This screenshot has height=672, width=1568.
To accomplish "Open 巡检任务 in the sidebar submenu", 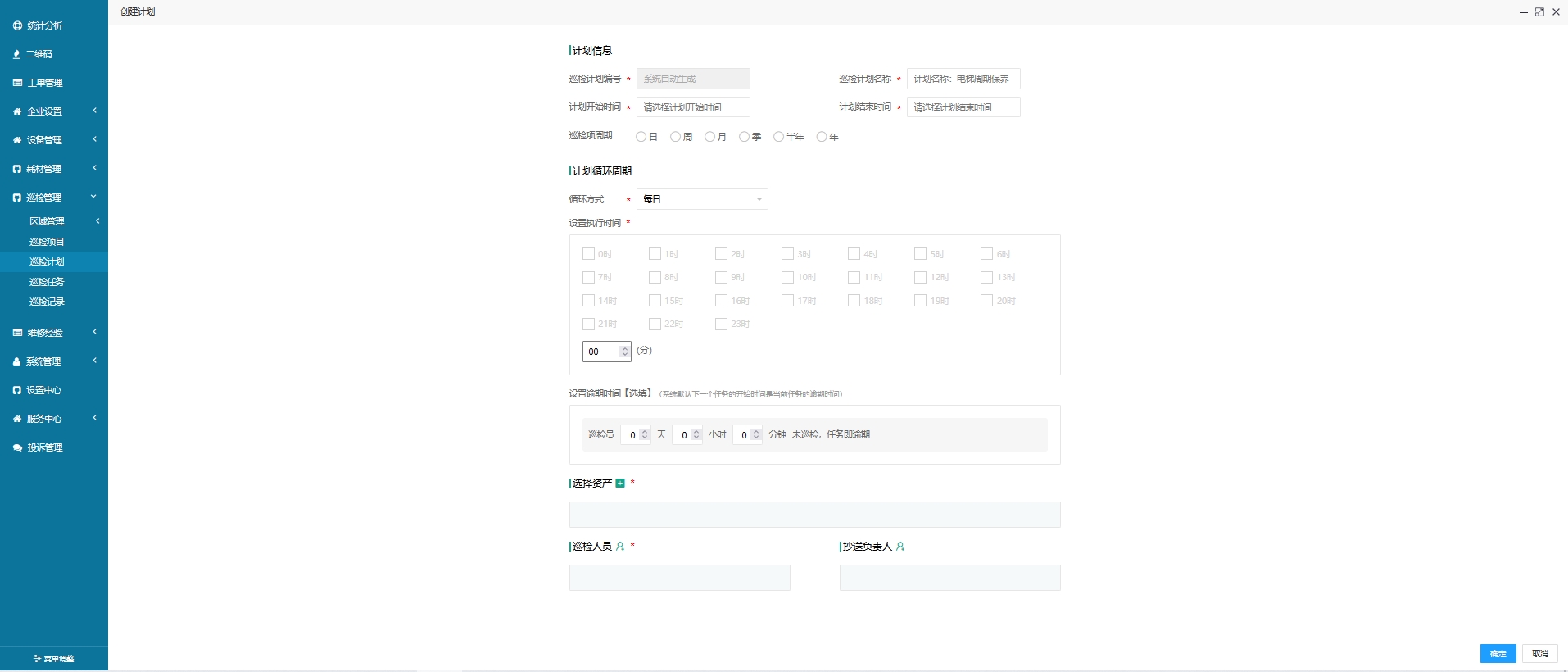I will (x=47, y=282).
